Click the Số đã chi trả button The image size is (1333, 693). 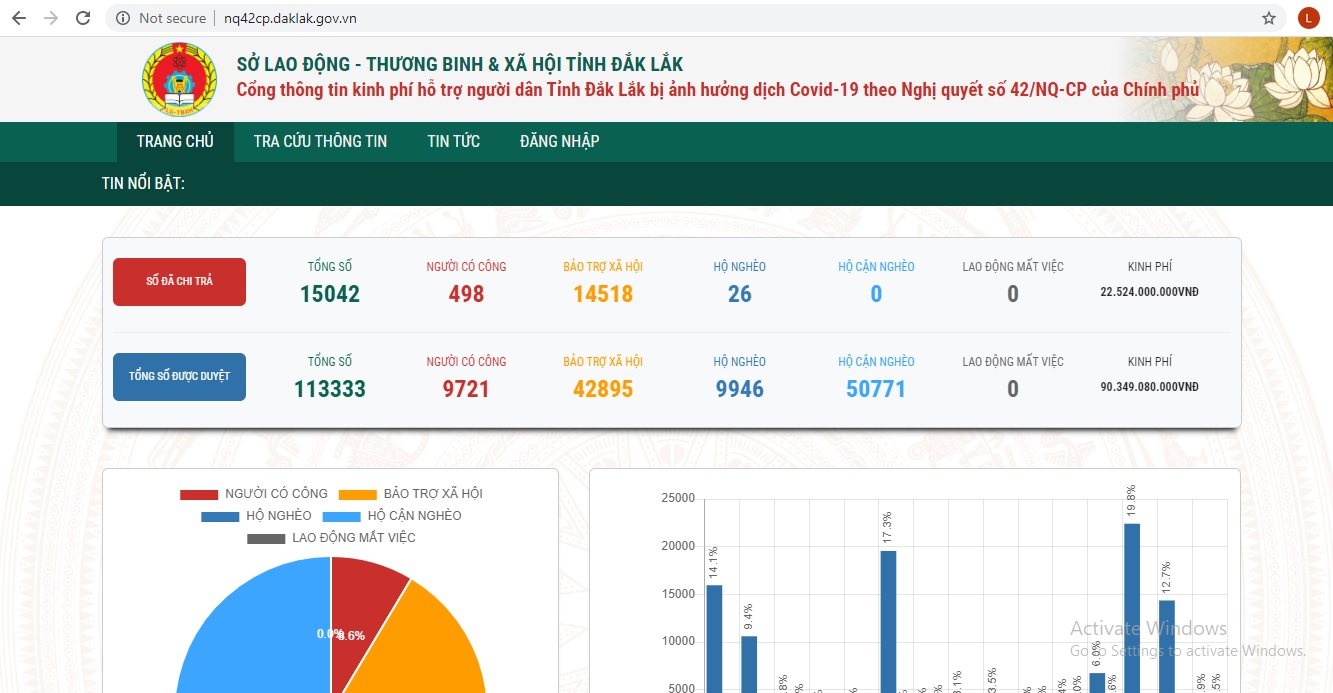click(x=179, y=282)
